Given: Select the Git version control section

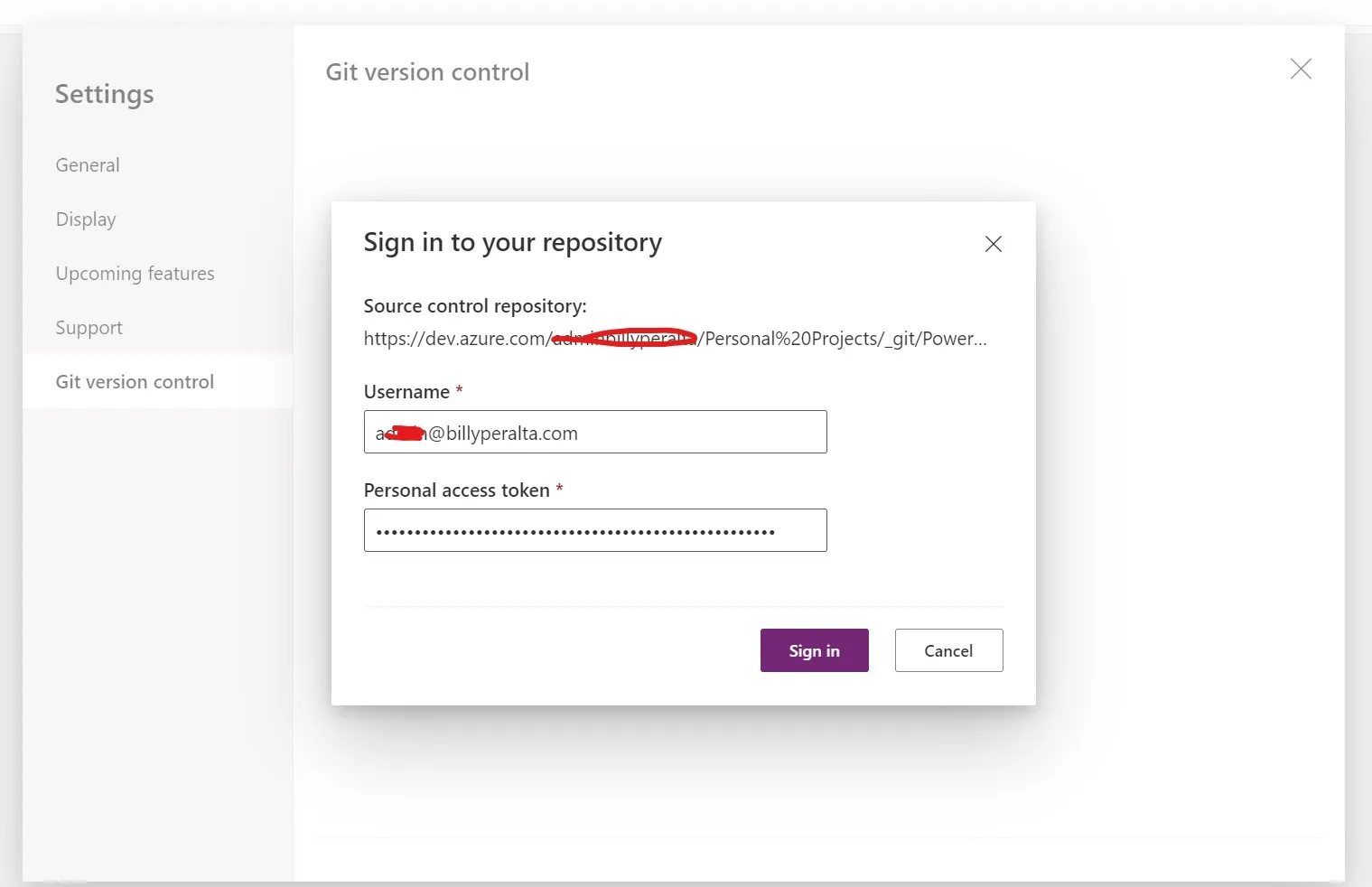Looking at the screenshot, I should (x=135, y=381).
